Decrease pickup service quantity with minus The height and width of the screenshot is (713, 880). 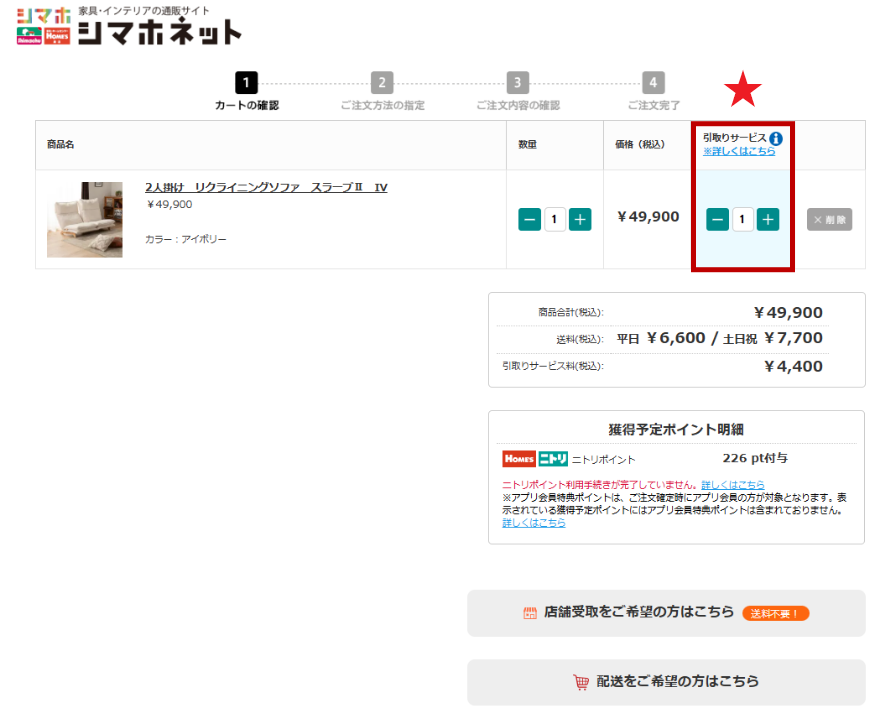(x=717, y=219)
